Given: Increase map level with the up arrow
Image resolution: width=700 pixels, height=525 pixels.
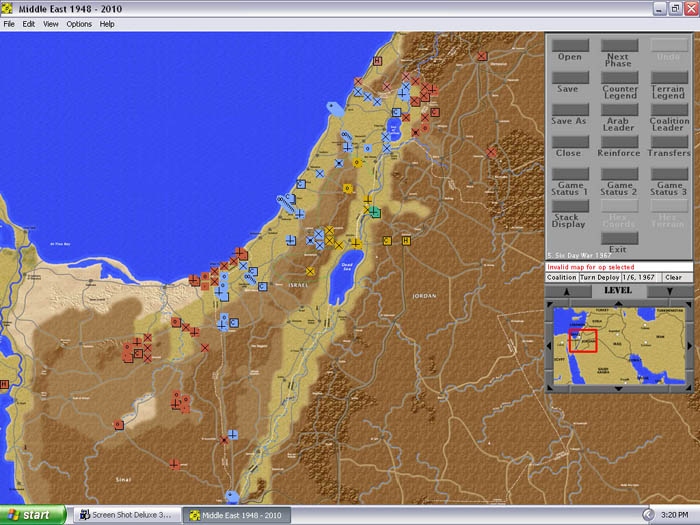Looking at the screenshot, I should coord(567,292).
